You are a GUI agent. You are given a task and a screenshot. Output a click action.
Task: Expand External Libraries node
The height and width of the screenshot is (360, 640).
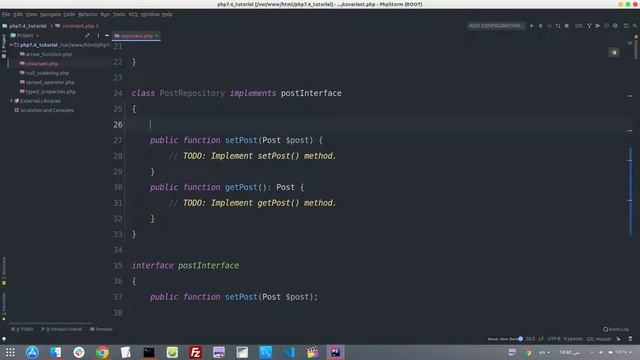pyautogui.click(x=12, y=101)
